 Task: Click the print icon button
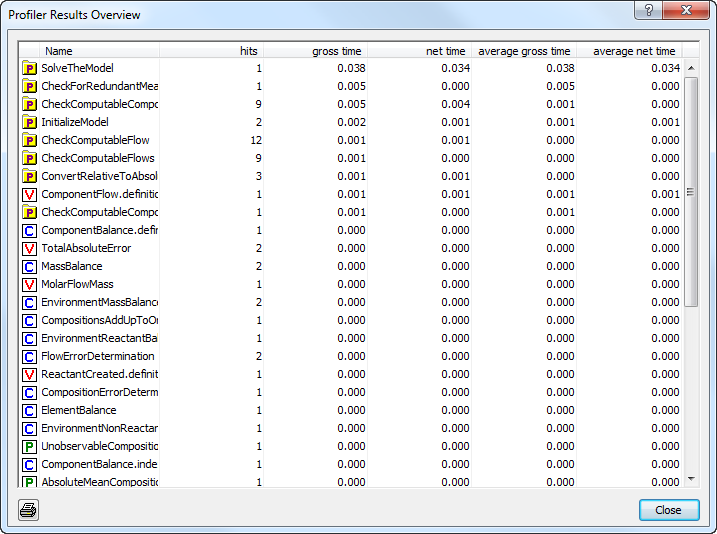(x=28, y=510)
